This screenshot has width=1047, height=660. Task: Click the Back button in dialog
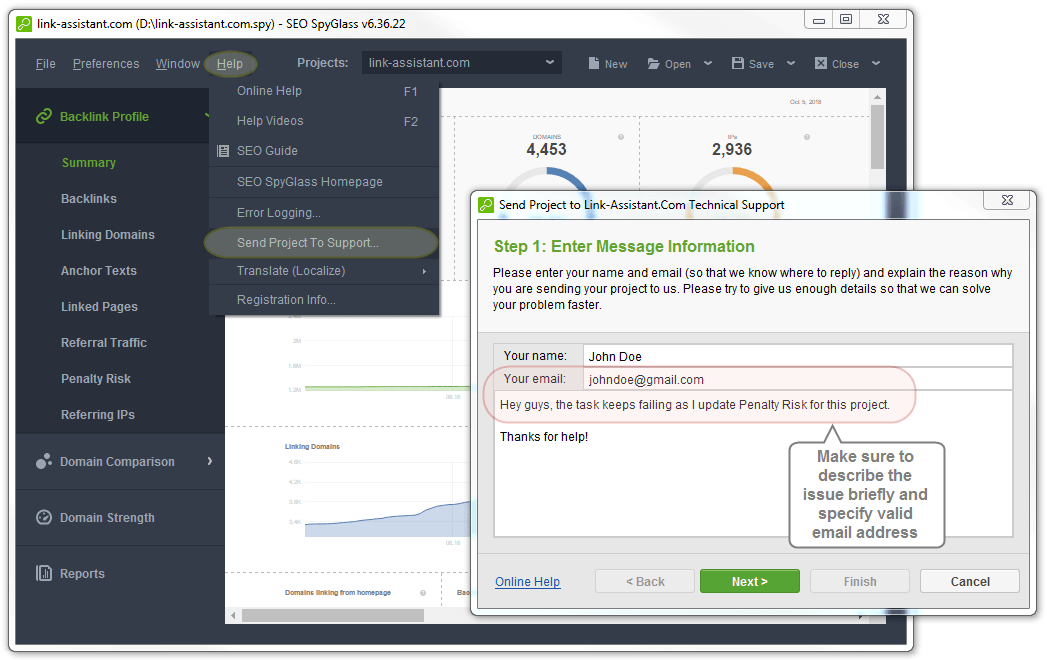point(645,581)
